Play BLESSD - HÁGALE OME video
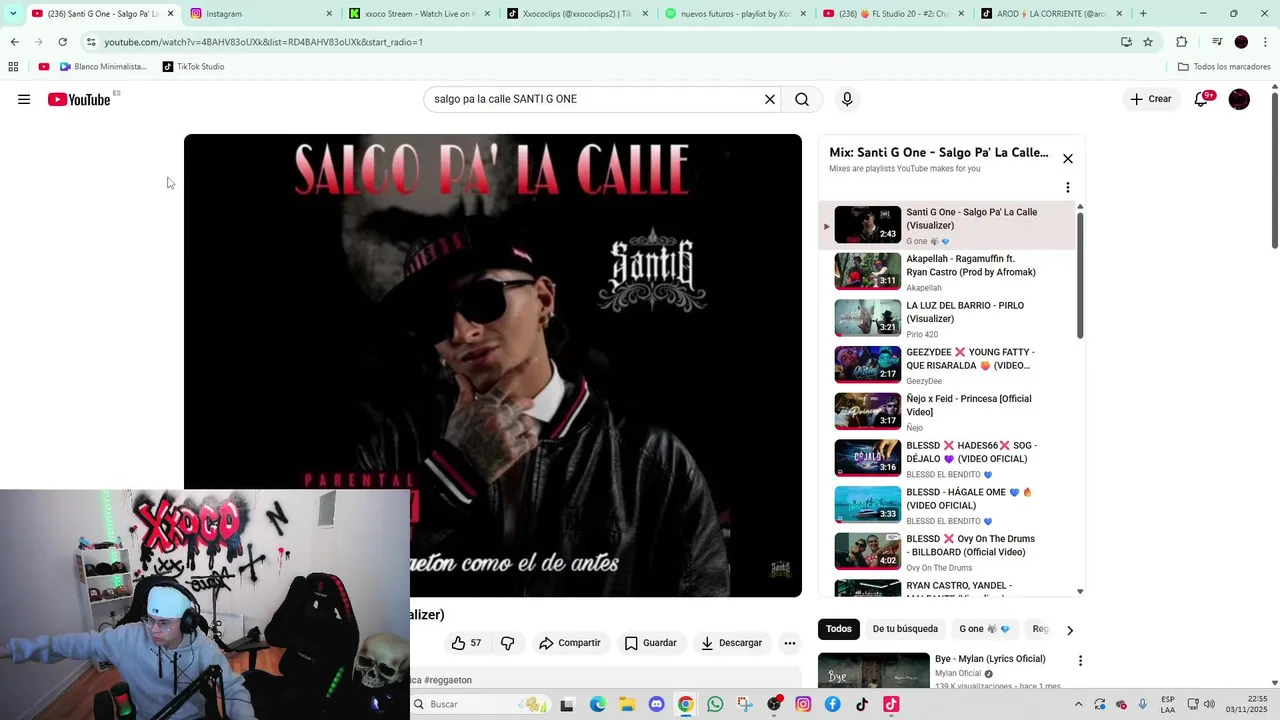This screenshot has height=720, width=1280. 947,505
